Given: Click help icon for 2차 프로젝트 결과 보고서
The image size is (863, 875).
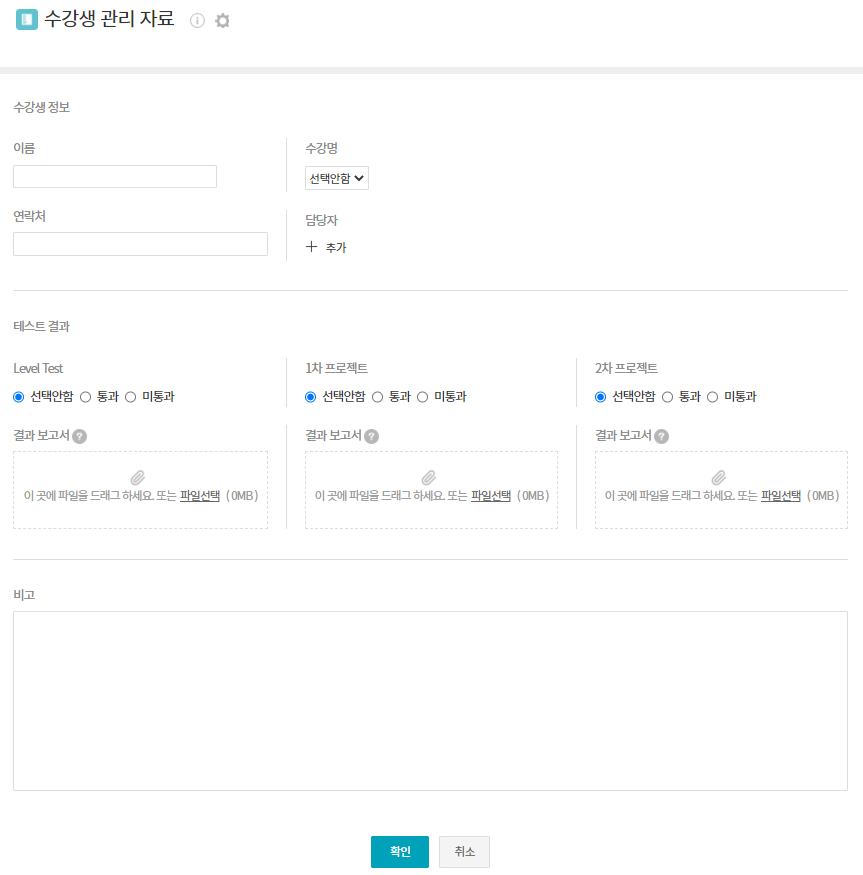Looking at the screenshot, I should (661, 436).
